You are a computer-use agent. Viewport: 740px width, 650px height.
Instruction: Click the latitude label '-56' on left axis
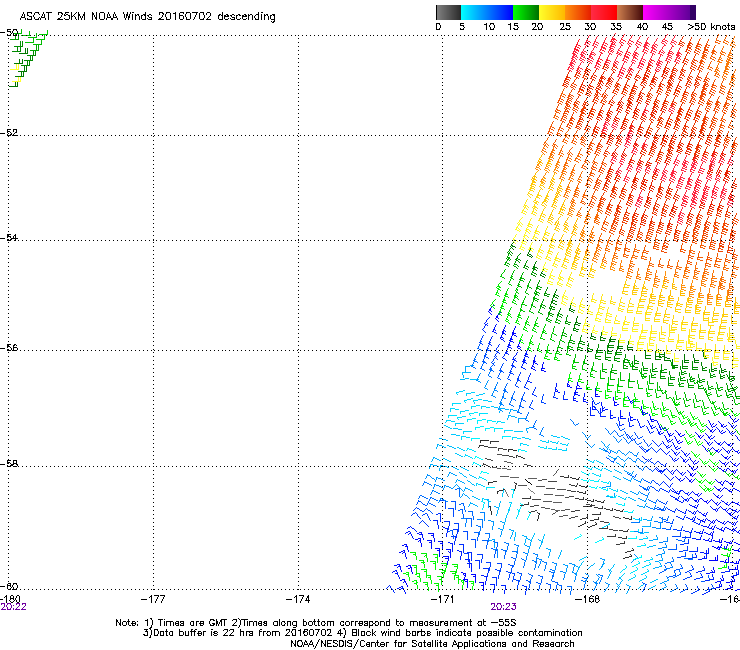(x=9, y=347)
